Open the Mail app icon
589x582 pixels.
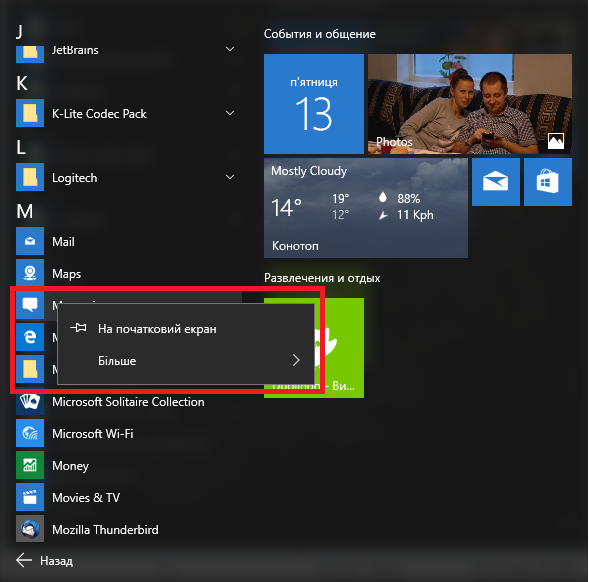pos(30,241)
